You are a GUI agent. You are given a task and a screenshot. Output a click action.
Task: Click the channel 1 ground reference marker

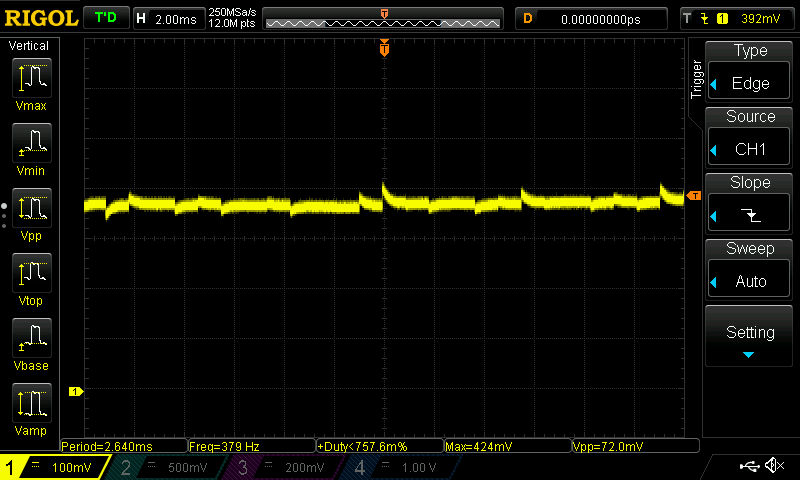(76, 391)
